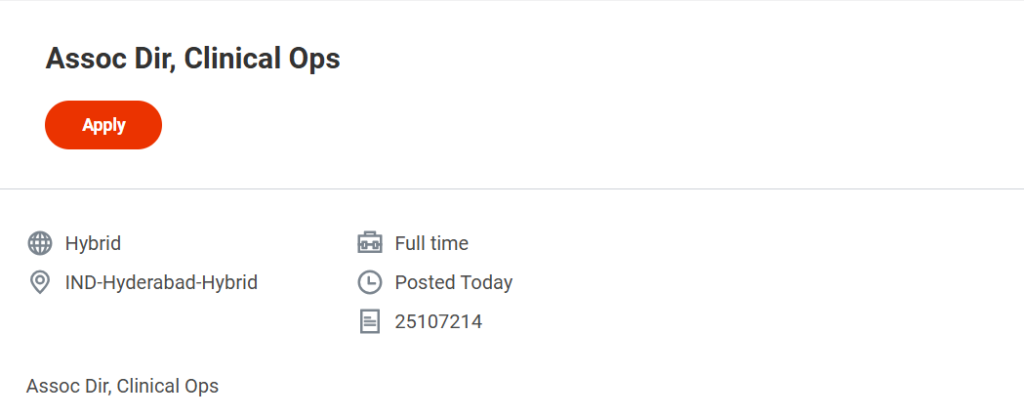Click the location pin icon

click(x=40, y=283)
